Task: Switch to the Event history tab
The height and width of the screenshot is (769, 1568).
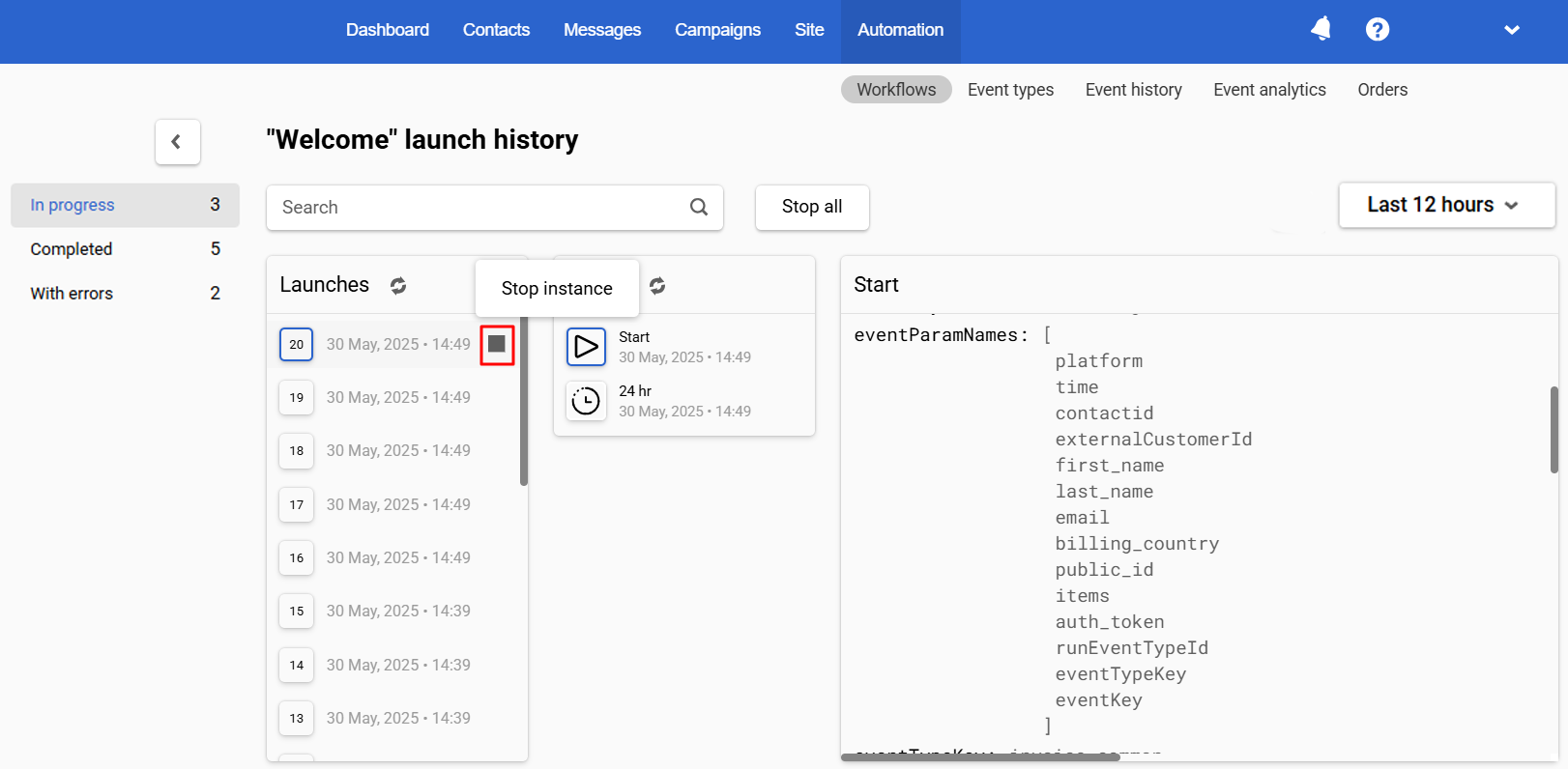Action: tap(1134, 90)
